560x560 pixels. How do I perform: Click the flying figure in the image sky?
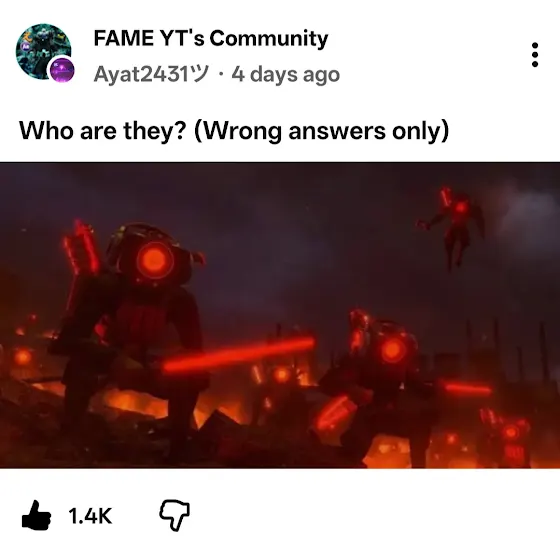tap(454, 226)
